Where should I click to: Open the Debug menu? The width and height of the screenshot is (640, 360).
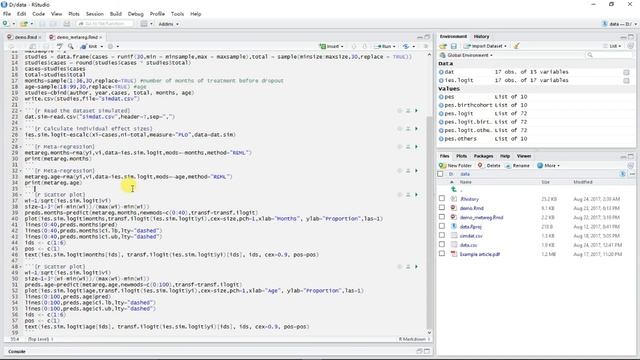[x=136, y=14]
